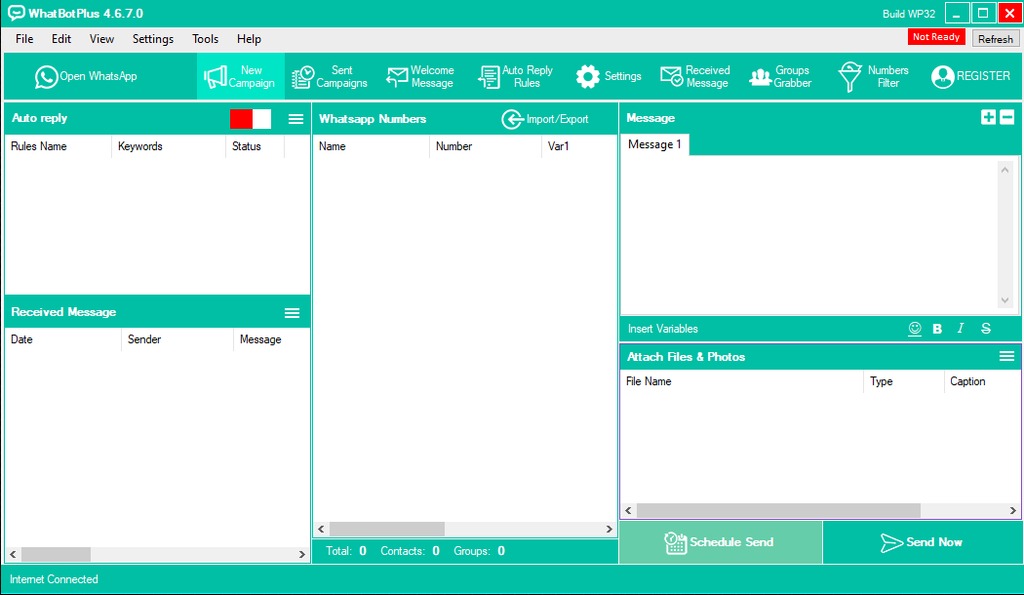Open the Numbers Filter tool
Image resolution: width=1024 pixels, height=595 pixels.
873,76
